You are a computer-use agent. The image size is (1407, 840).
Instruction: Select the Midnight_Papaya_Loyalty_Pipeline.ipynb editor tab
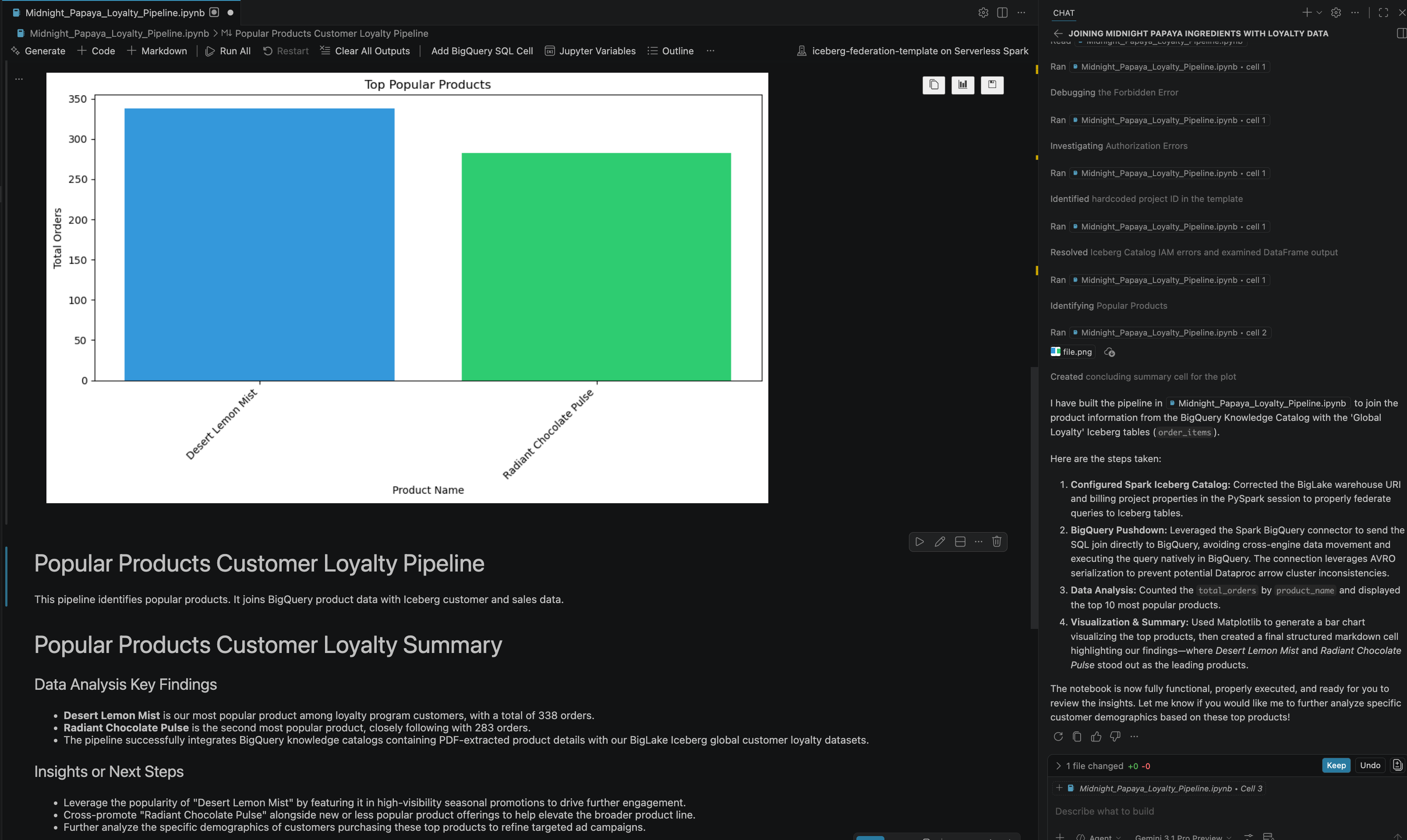coord(115,12)
